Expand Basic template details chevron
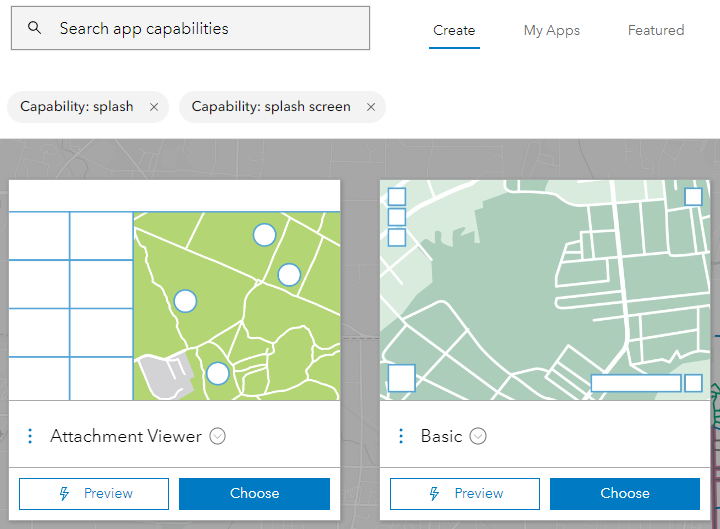720x529 pixels. (478, 436)
